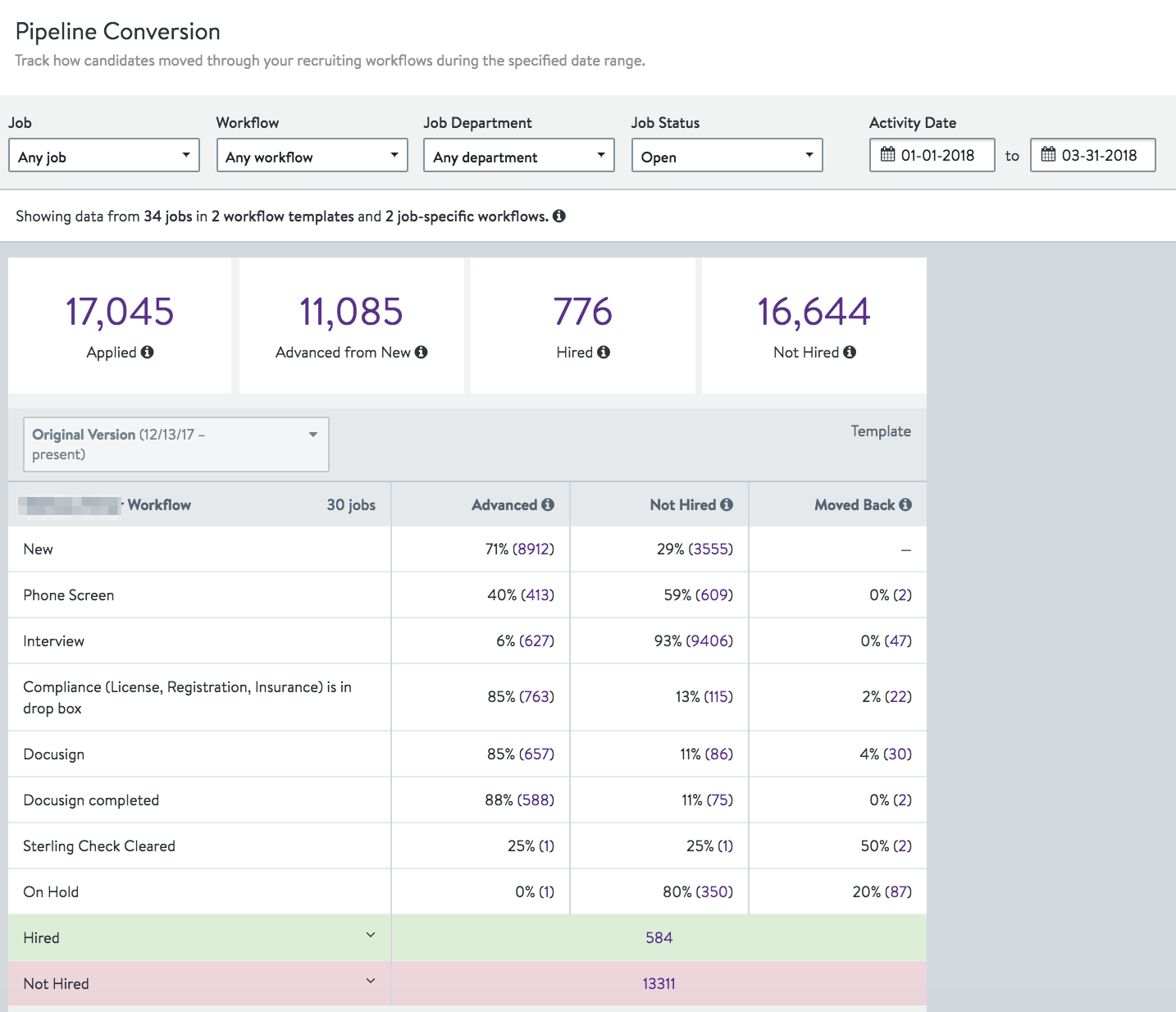The height and width of the screenshot is (1012, 1176).
Task: Open the 86 not hired count for Docusign
Action: 719,754
